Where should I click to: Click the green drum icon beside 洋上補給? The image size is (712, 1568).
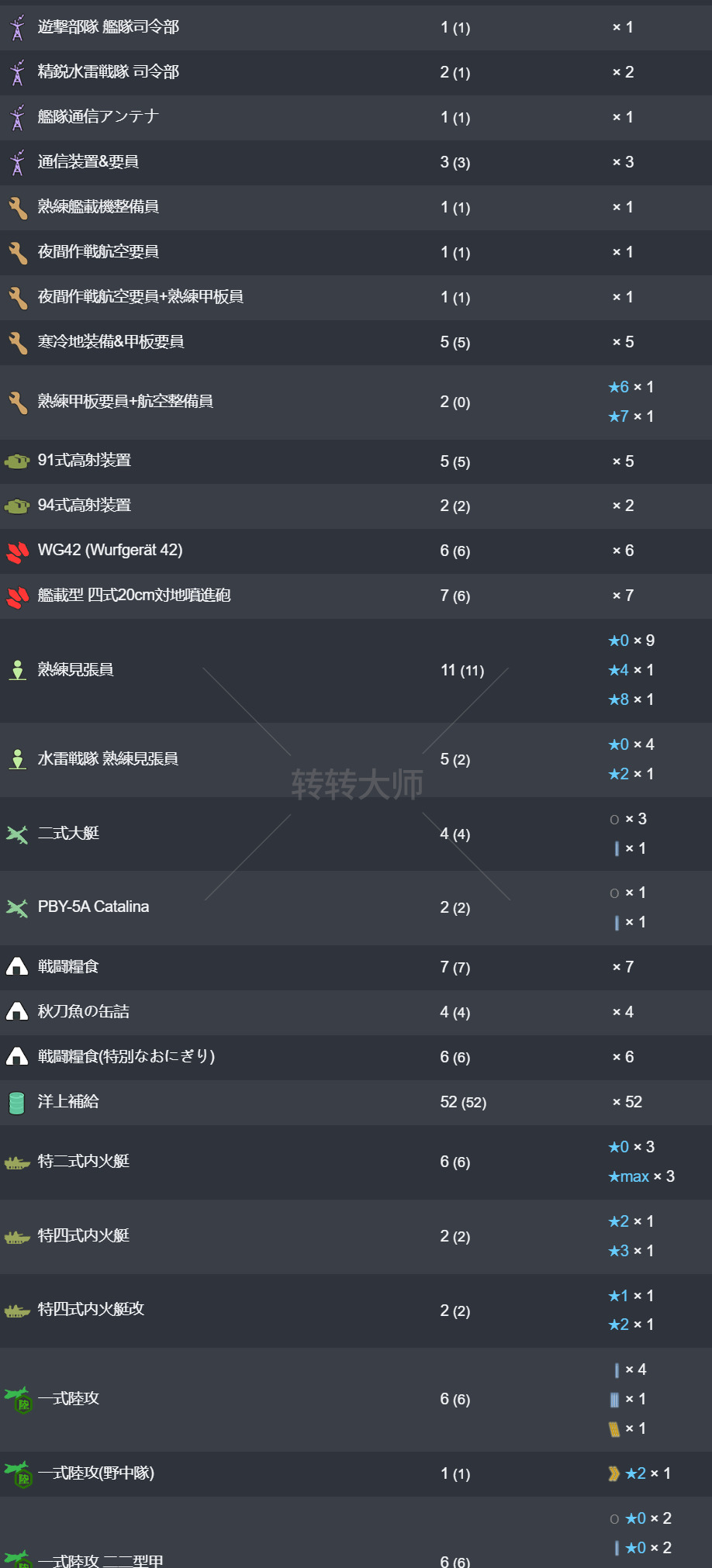pyautogui.click(x=17, y=1103)
